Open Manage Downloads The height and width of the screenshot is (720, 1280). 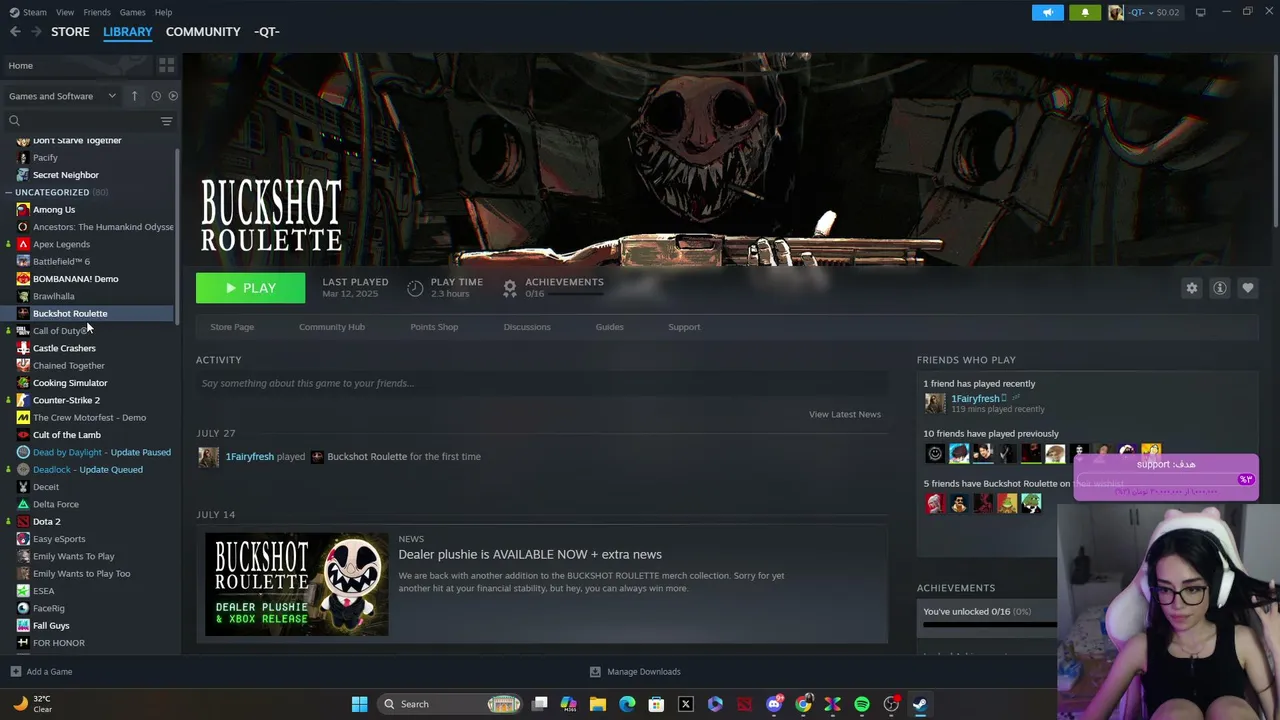click(x=635, y=672)
